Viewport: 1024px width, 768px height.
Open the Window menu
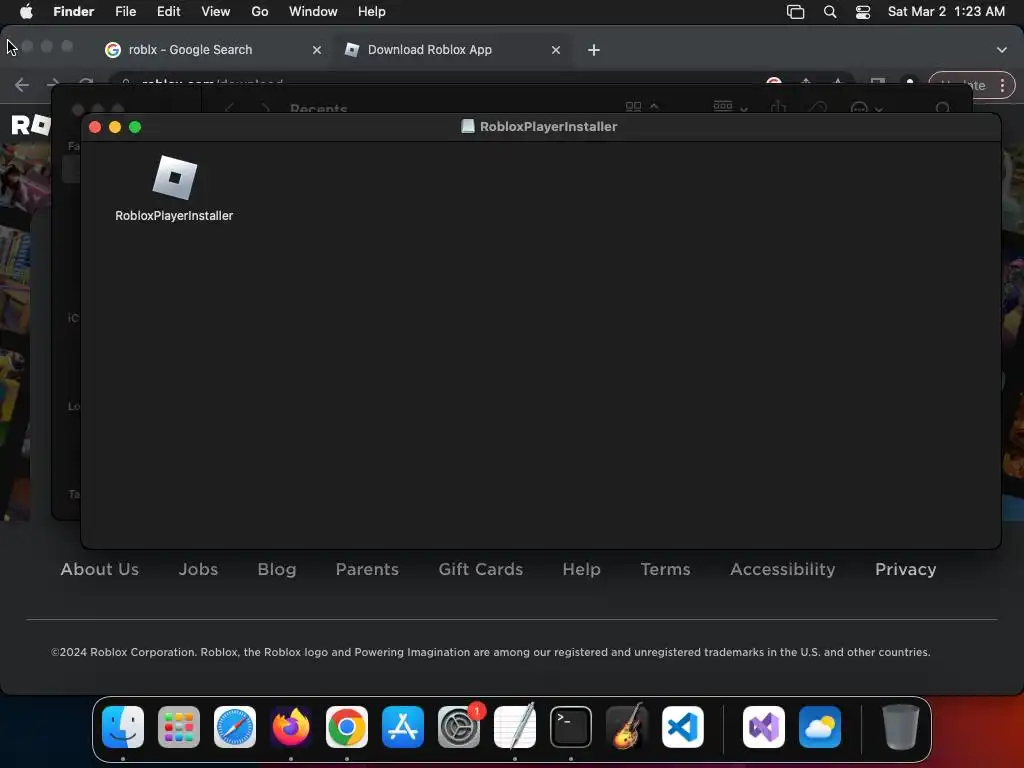tap(313, 12)
